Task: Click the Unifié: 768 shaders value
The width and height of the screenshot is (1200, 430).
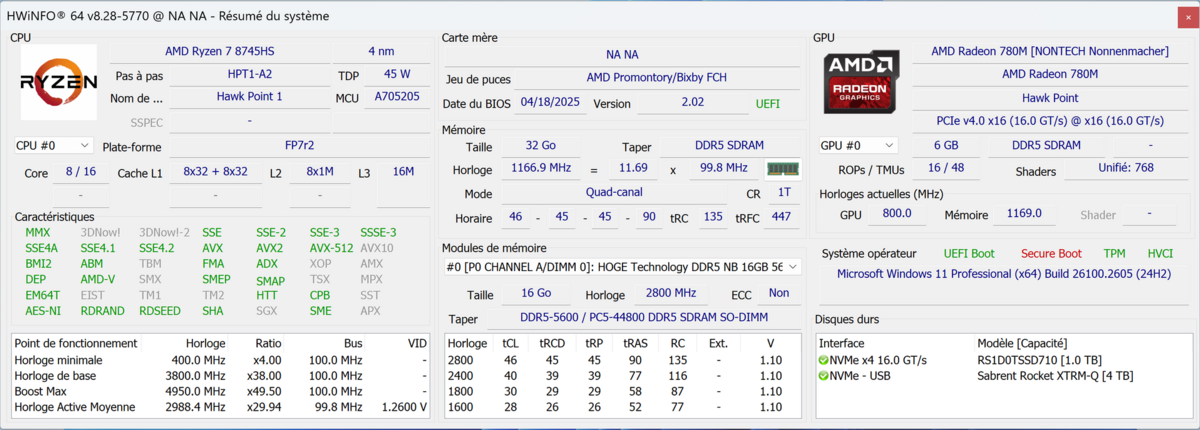Action: pyautogui.click(x=1125, y=170)
